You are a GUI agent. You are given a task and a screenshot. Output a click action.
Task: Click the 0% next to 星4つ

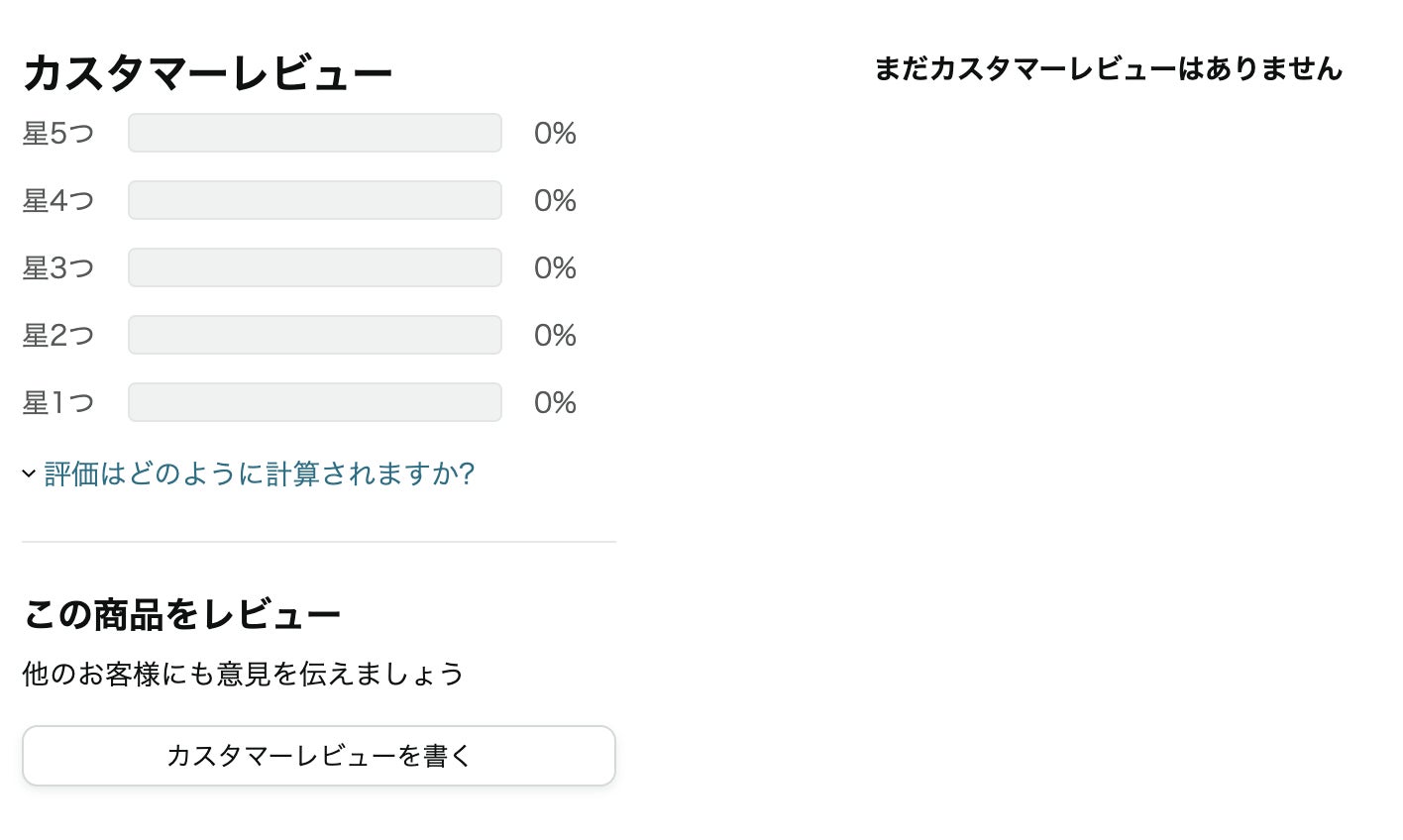[555, 200]
